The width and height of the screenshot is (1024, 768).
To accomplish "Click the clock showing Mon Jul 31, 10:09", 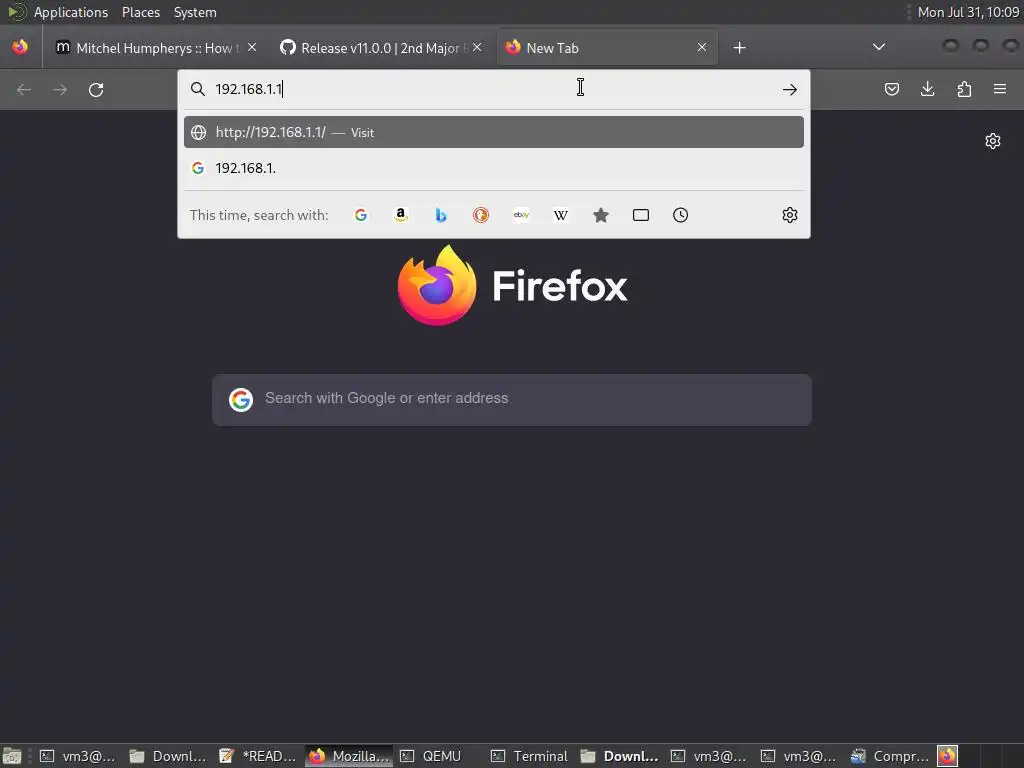I will point(968,12).
